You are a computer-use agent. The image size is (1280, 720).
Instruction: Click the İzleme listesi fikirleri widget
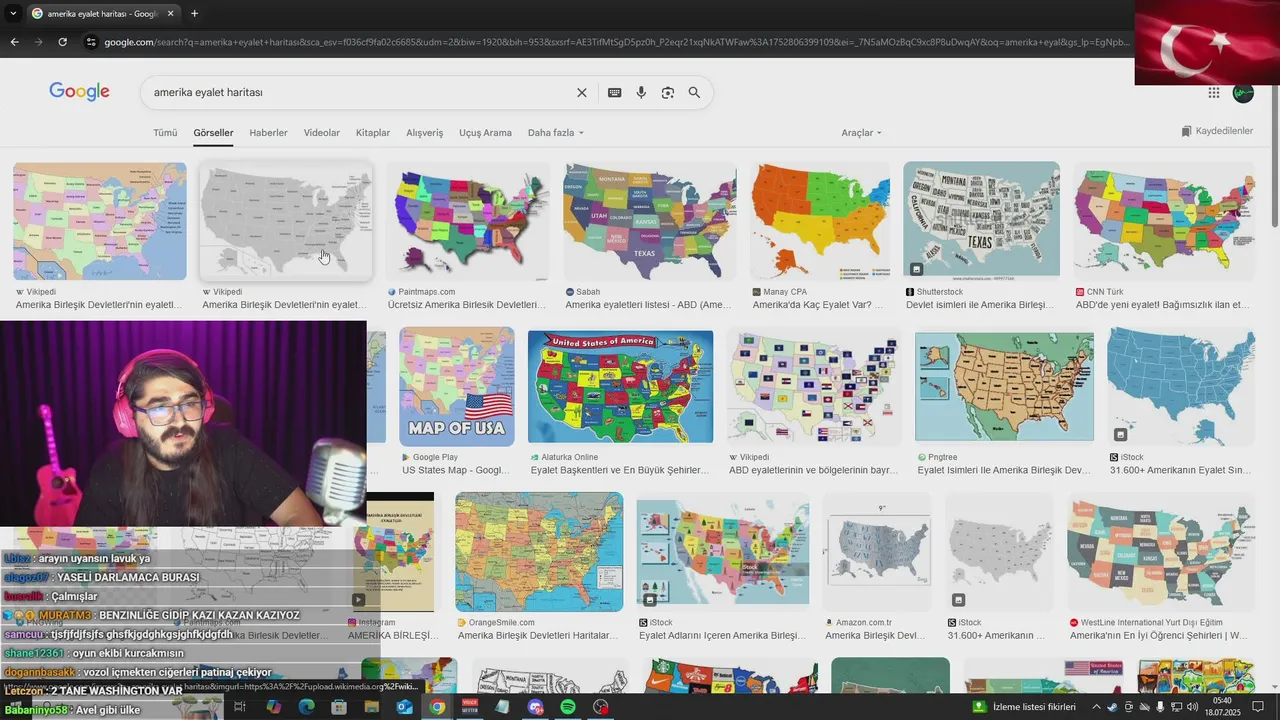1025,707
